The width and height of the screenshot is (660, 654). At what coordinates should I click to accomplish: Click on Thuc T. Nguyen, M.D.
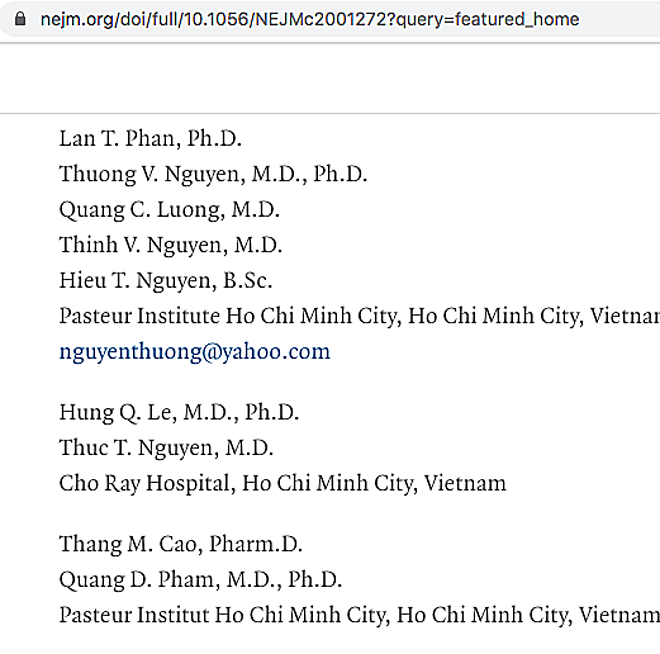166,447
